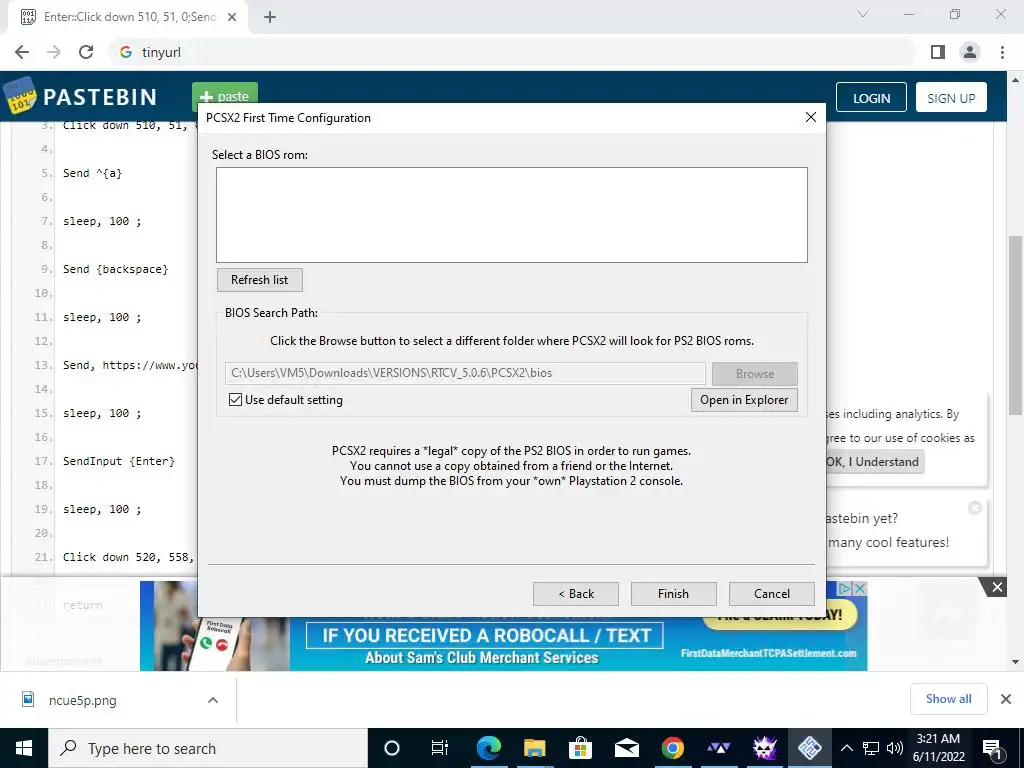The image size is (1024, 768).
Task: Open the Pastebin LOGIN page
Action: (x=871, y=98)
